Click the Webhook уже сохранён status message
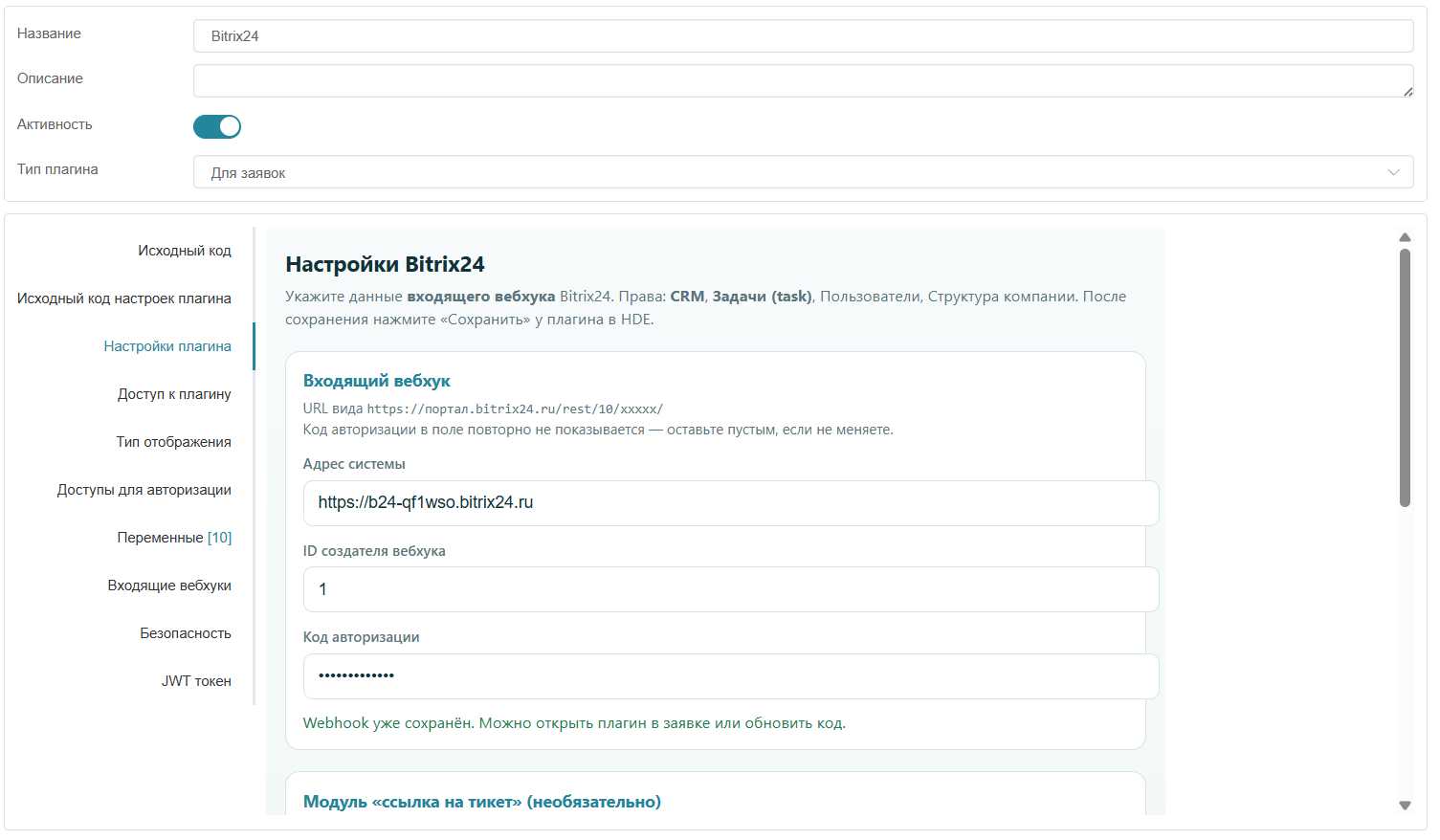This screenshot has width=1440, height=840. pos(574,723)
